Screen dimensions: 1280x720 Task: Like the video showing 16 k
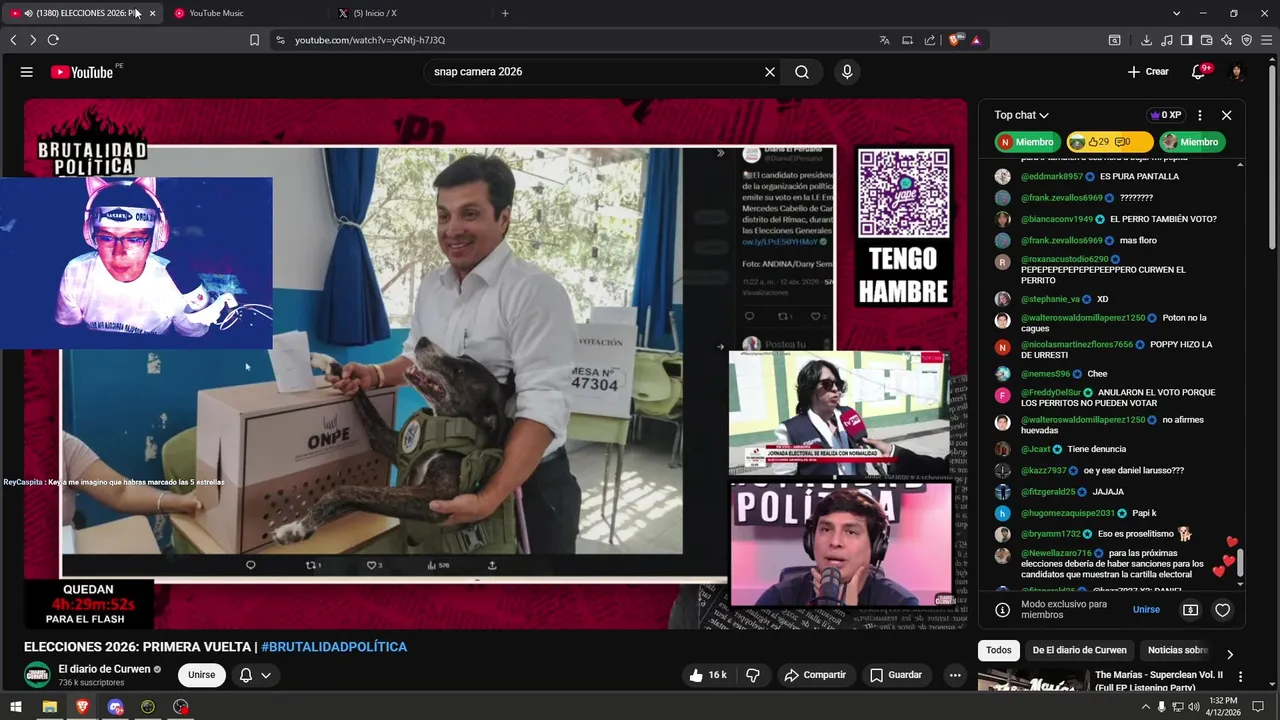tap(707, 675)
